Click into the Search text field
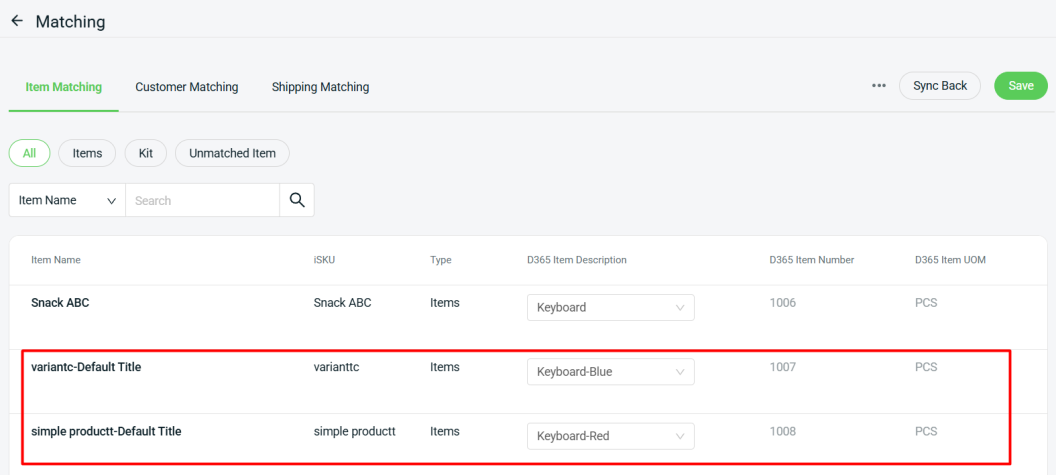Viewport: 1056px width, 475px height. point(202,200)
